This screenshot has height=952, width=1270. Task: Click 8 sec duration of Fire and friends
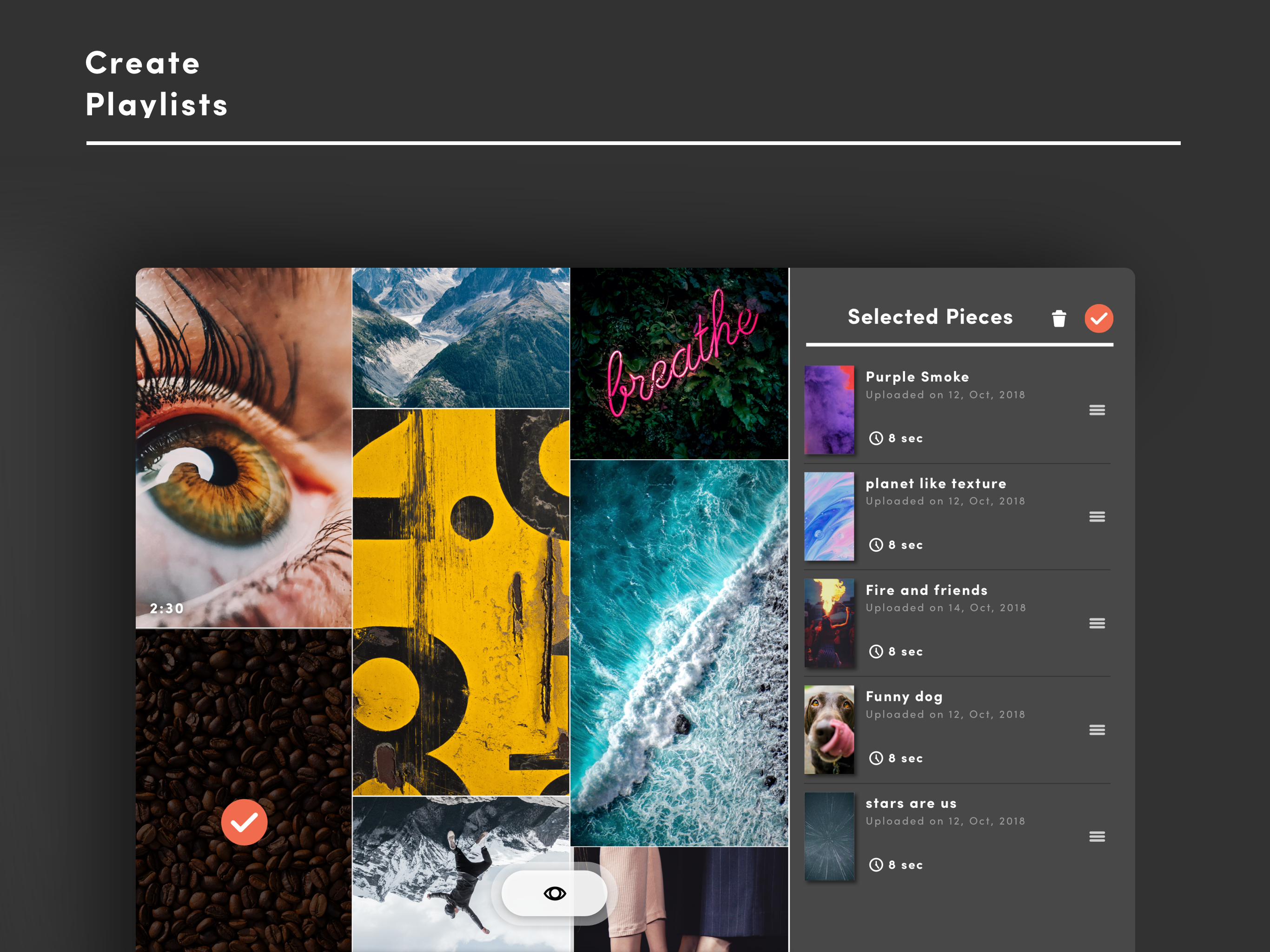tap(906, 652)
